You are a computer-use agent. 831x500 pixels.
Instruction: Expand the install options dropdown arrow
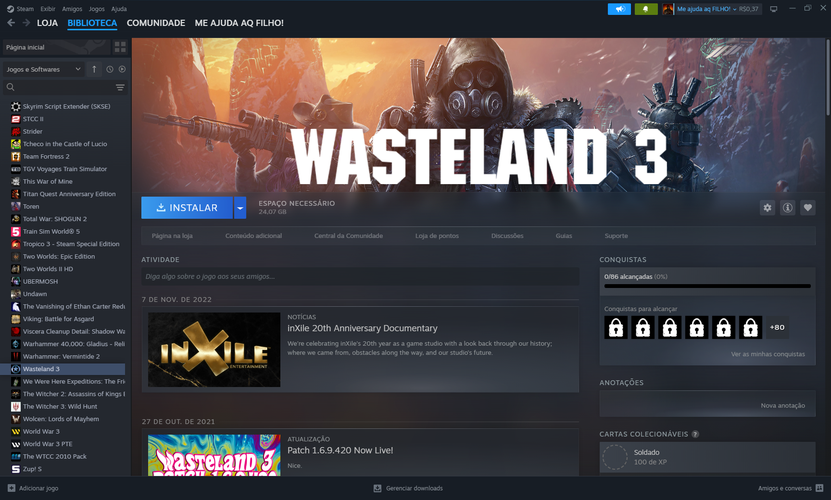click(x=240, y=208)
